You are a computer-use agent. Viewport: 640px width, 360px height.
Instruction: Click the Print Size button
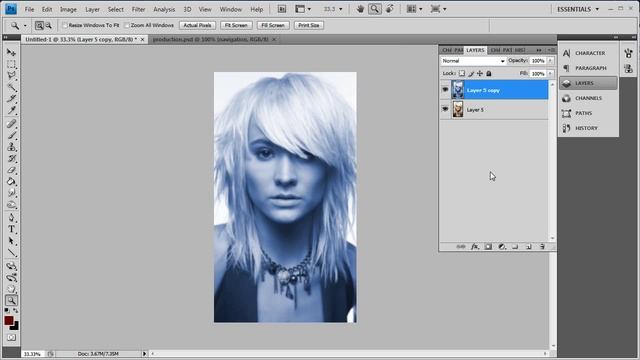point(309,25)
